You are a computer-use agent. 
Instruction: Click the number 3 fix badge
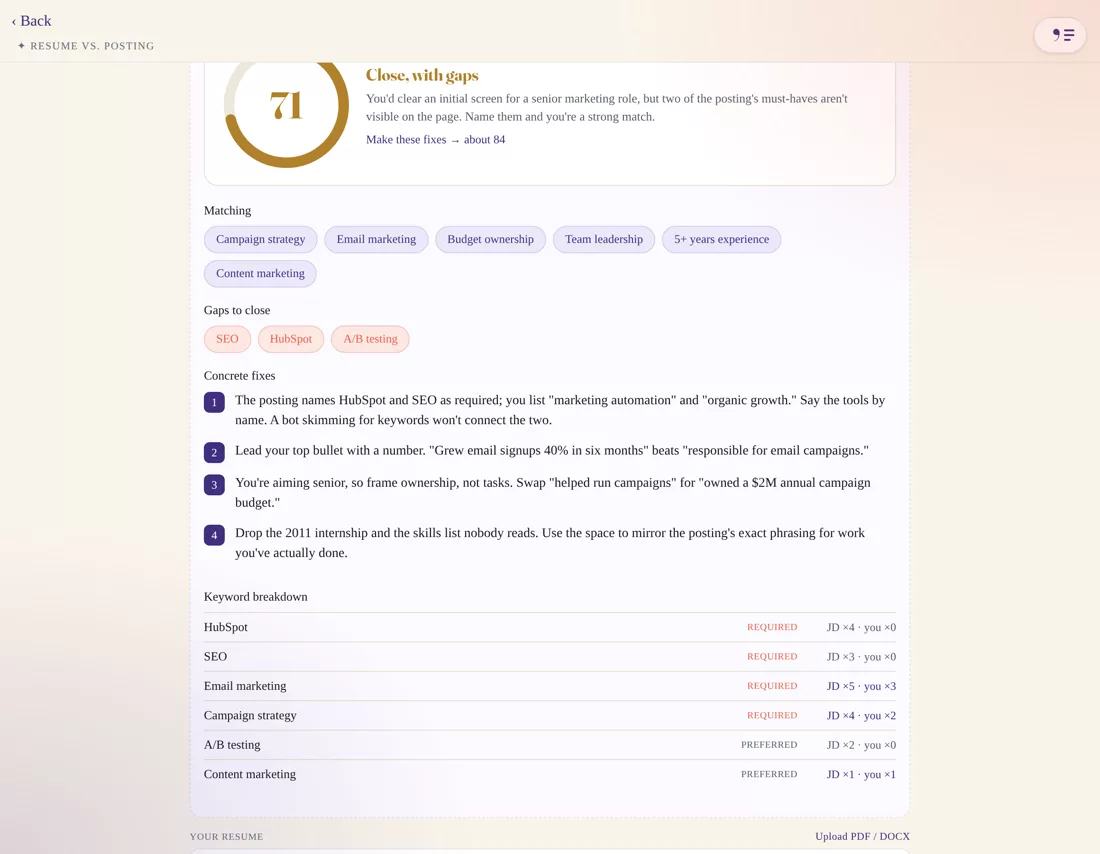(x=214, y=485)
